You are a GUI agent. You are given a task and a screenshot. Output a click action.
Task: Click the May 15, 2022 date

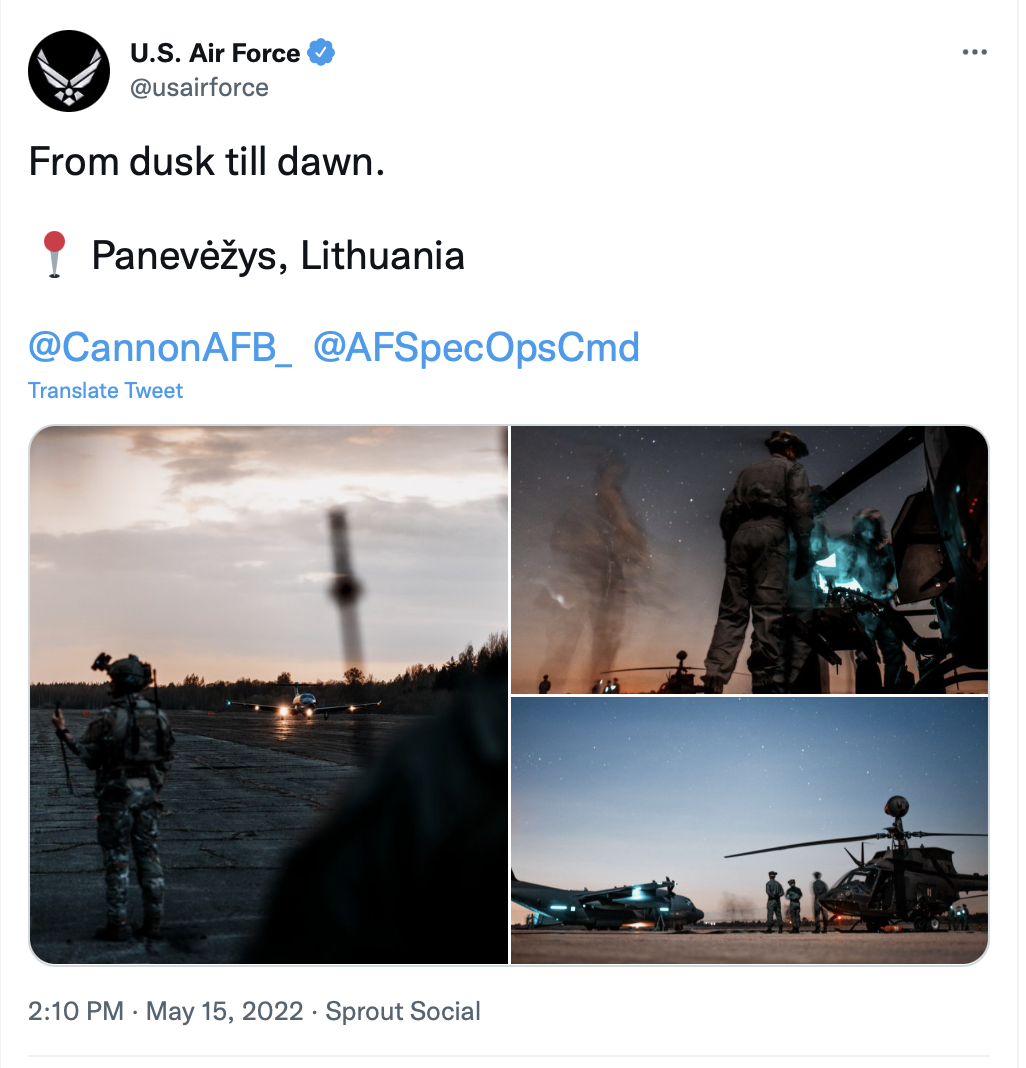point(225,1011)
